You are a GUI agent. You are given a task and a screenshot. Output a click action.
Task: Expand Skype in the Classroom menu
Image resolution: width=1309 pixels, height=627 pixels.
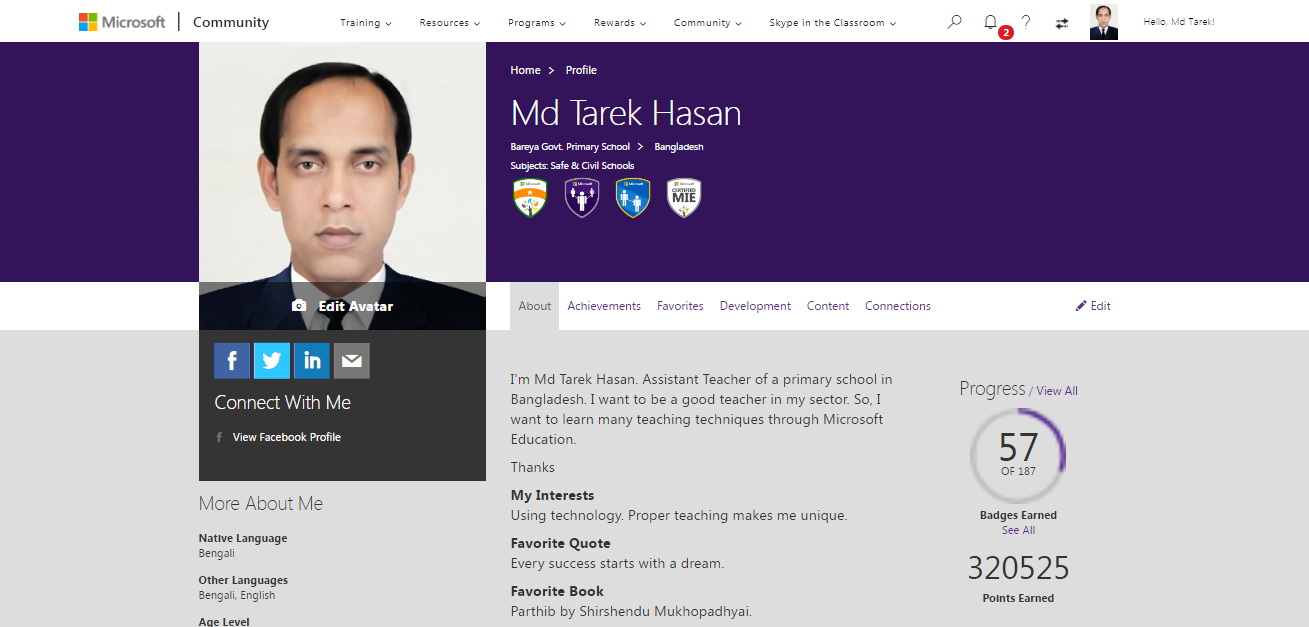pyautogui.click(x=833, y=23)
